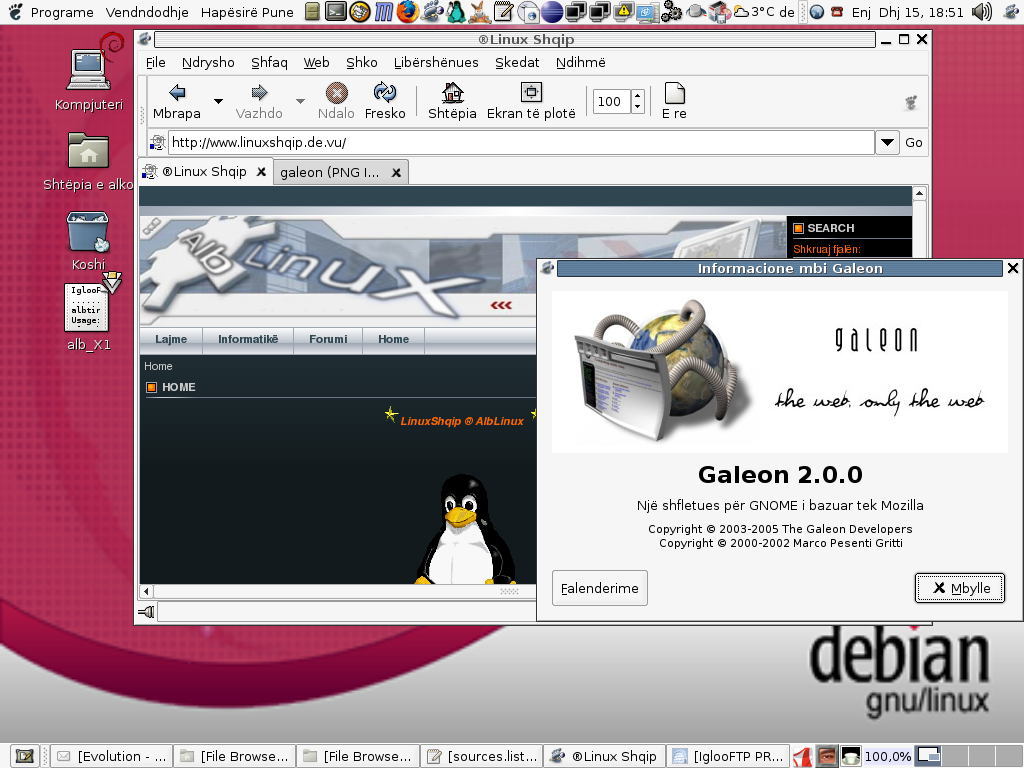Viewport: 1024px width, 768px height.
Task: Open the Skedat menu
Action: [x=517, y=63]
